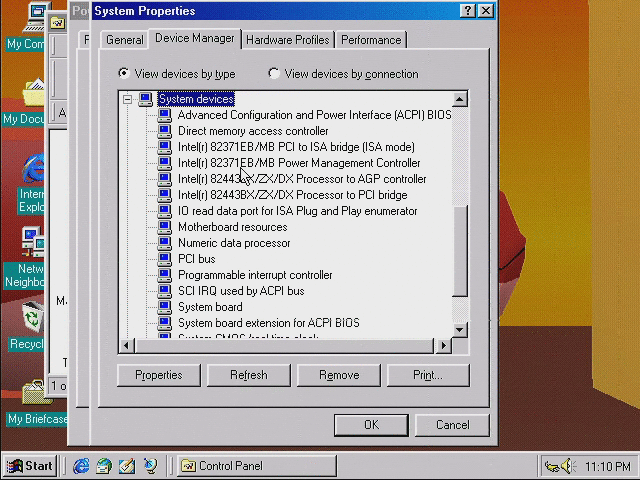640x480 pixels.
Task: Switch to the Performance tab
Action: [371, 40]
